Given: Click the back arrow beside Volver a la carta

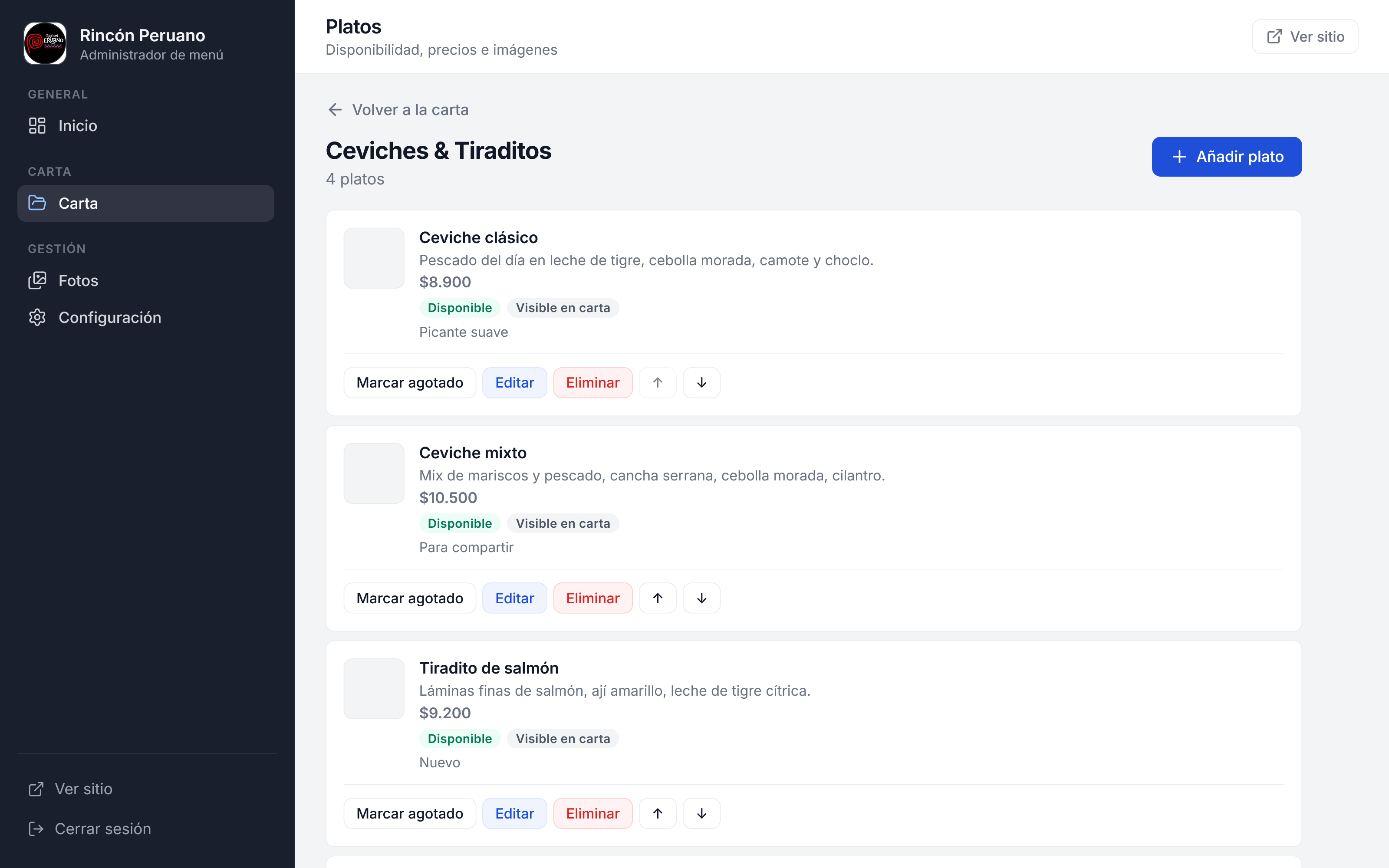Looking at the screenshot, I should (335, 110).
